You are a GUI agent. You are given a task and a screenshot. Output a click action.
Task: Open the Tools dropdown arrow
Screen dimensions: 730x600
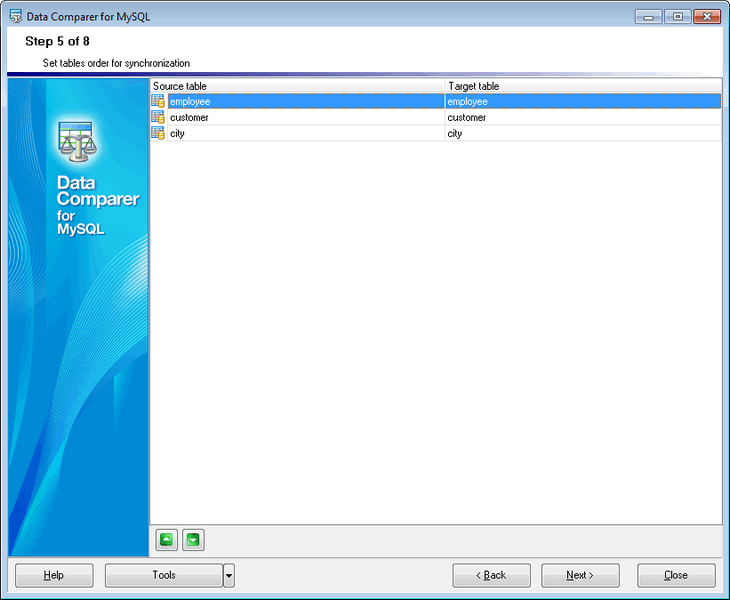(229, 575)
